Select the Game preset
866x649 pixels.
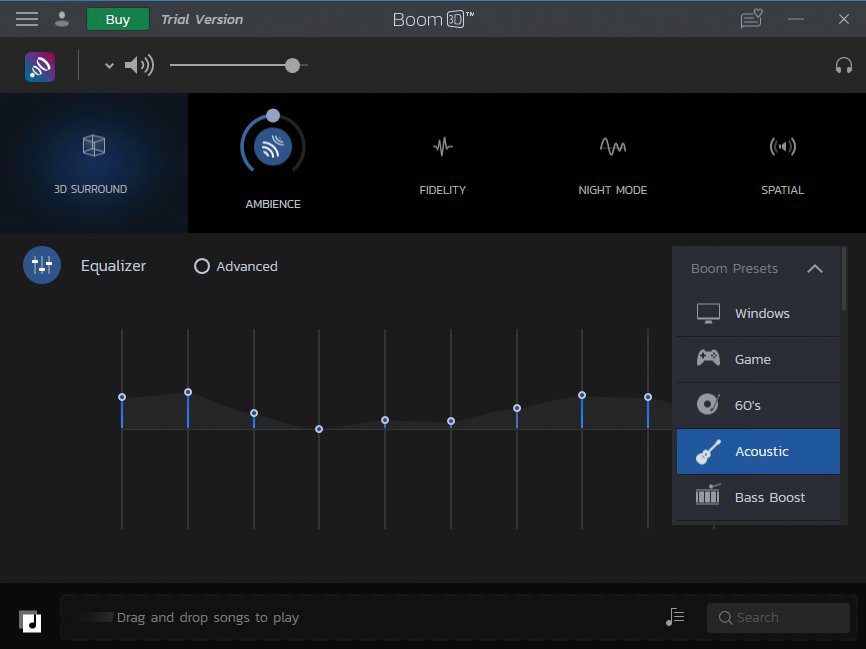click(758, 360)
